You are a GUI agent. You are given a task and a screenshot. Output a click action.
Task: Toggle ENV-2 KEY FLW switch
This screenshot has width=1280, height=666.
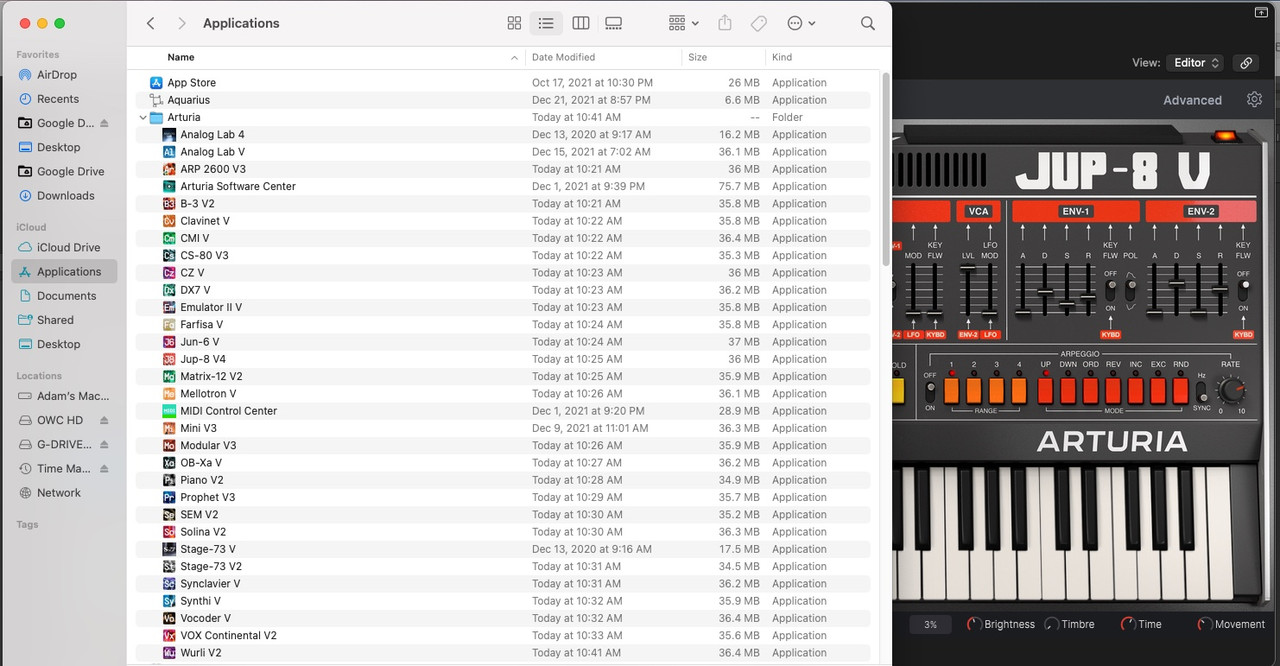pyautogui.click(x=1243, y=289)
